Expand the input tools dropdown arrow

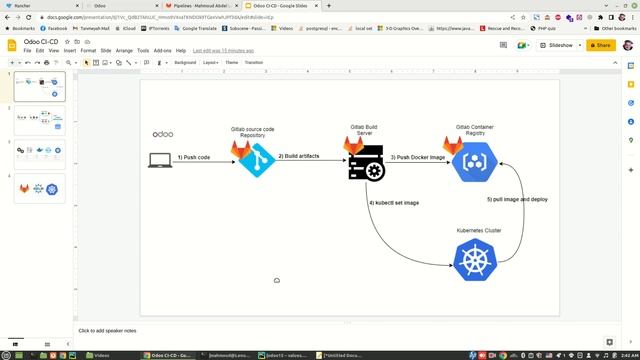(x=166, y=62)
